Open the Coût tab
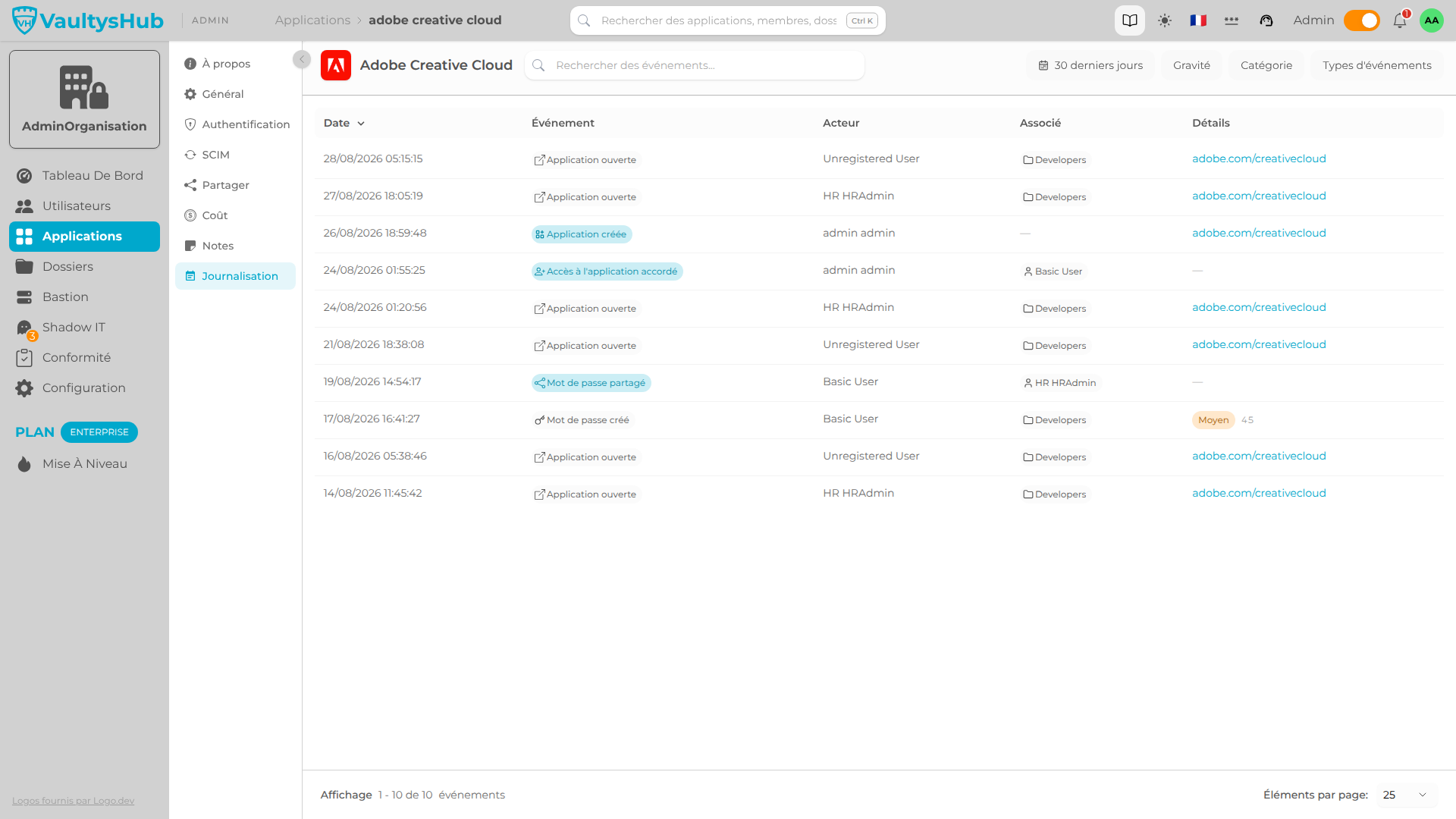The image size is (1456, 819). pos(235,215)
